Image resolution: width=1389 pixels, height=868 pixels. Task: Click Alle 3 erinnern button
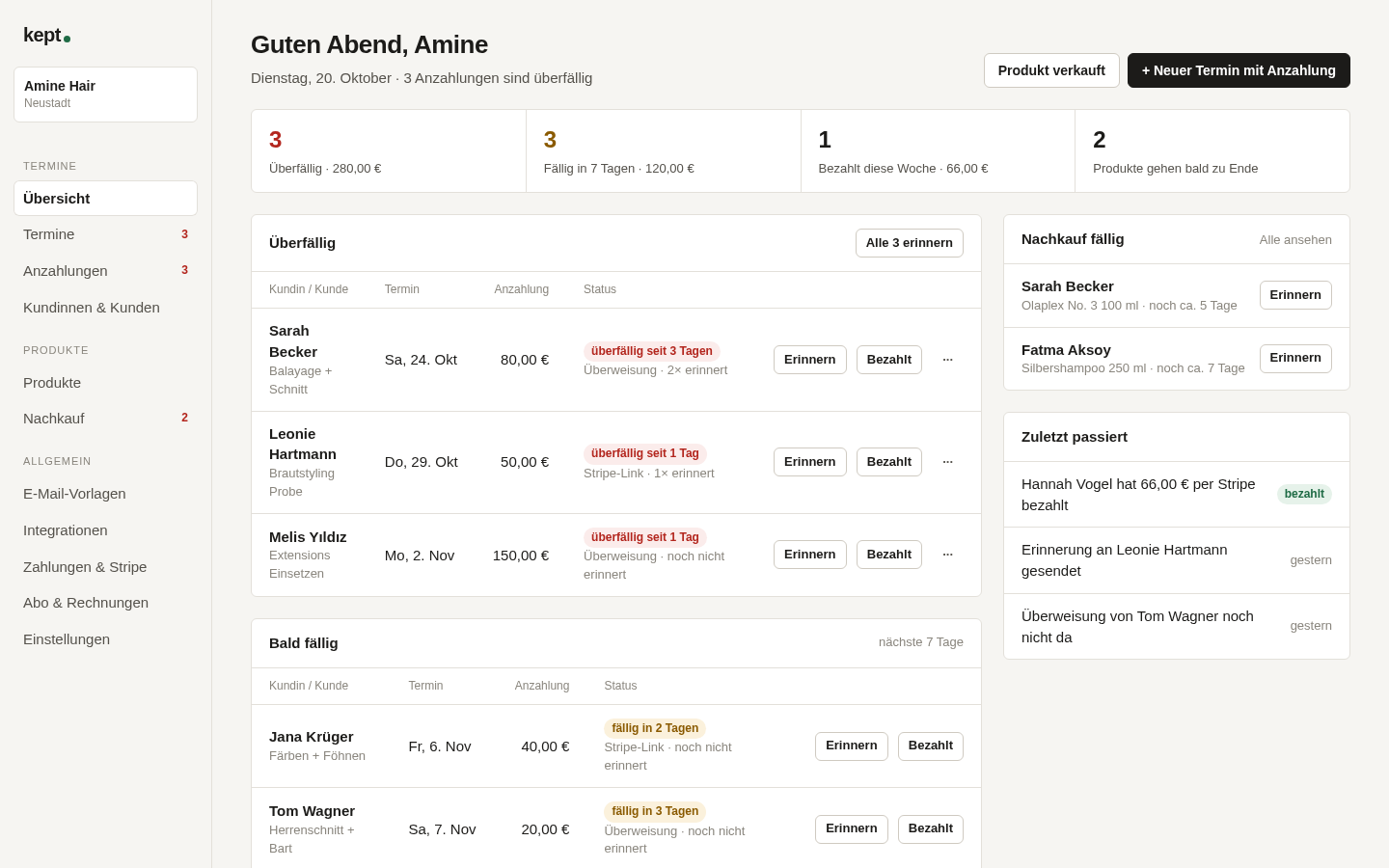[x=909, y=243]
